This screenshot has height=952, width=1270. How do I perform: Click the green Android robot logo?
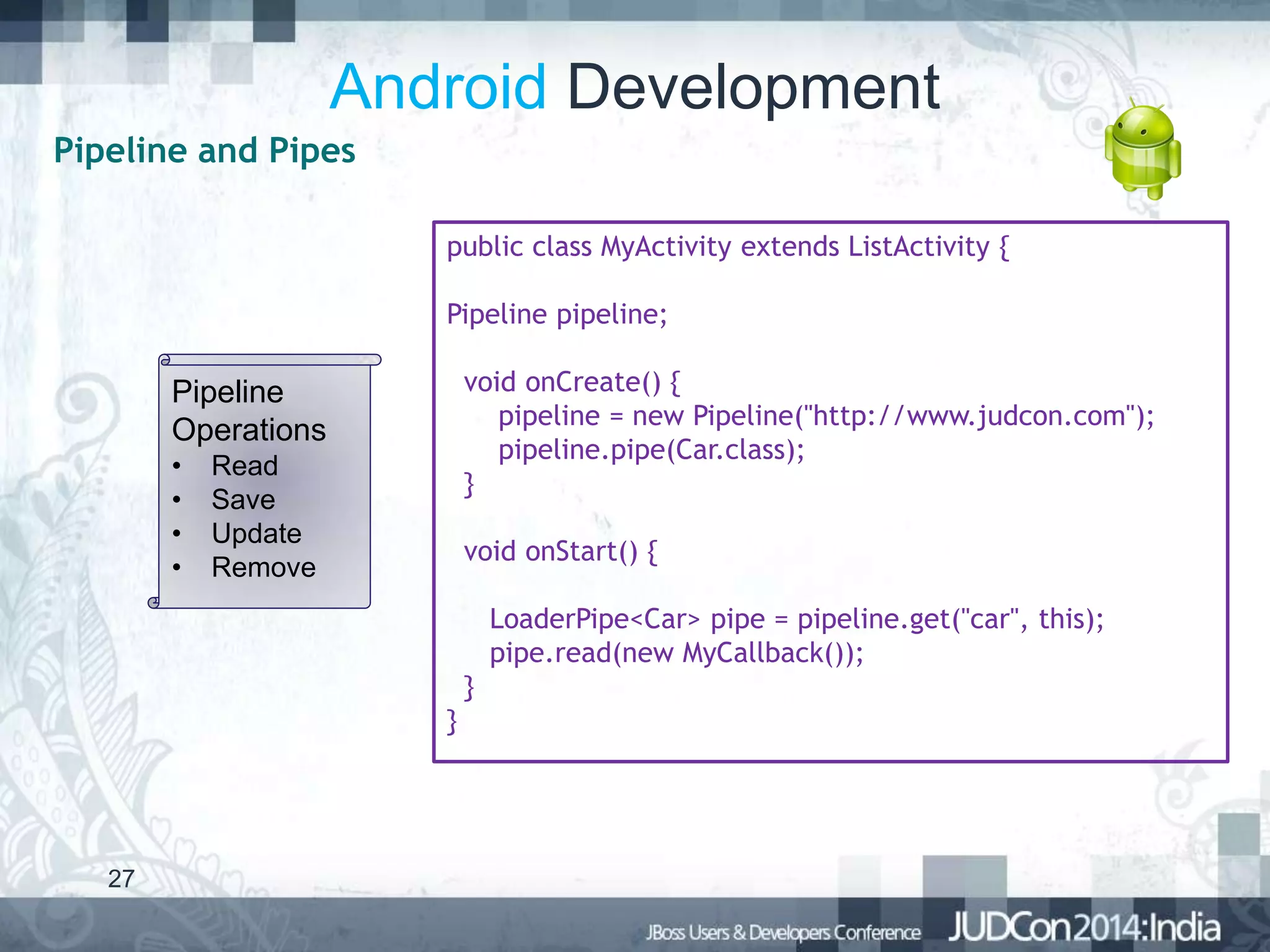1142,149
